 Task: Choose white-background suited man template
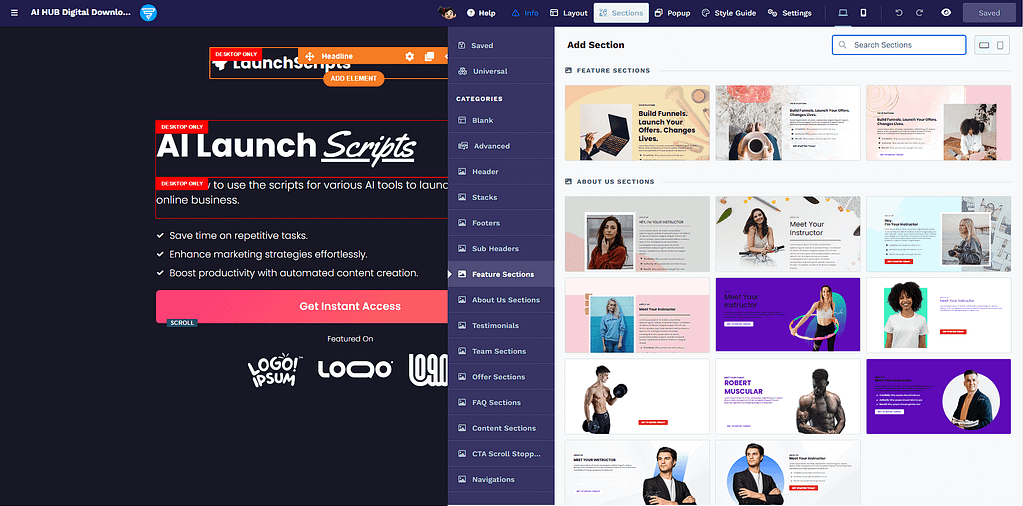pyautogui.click(x=637, y=473)
